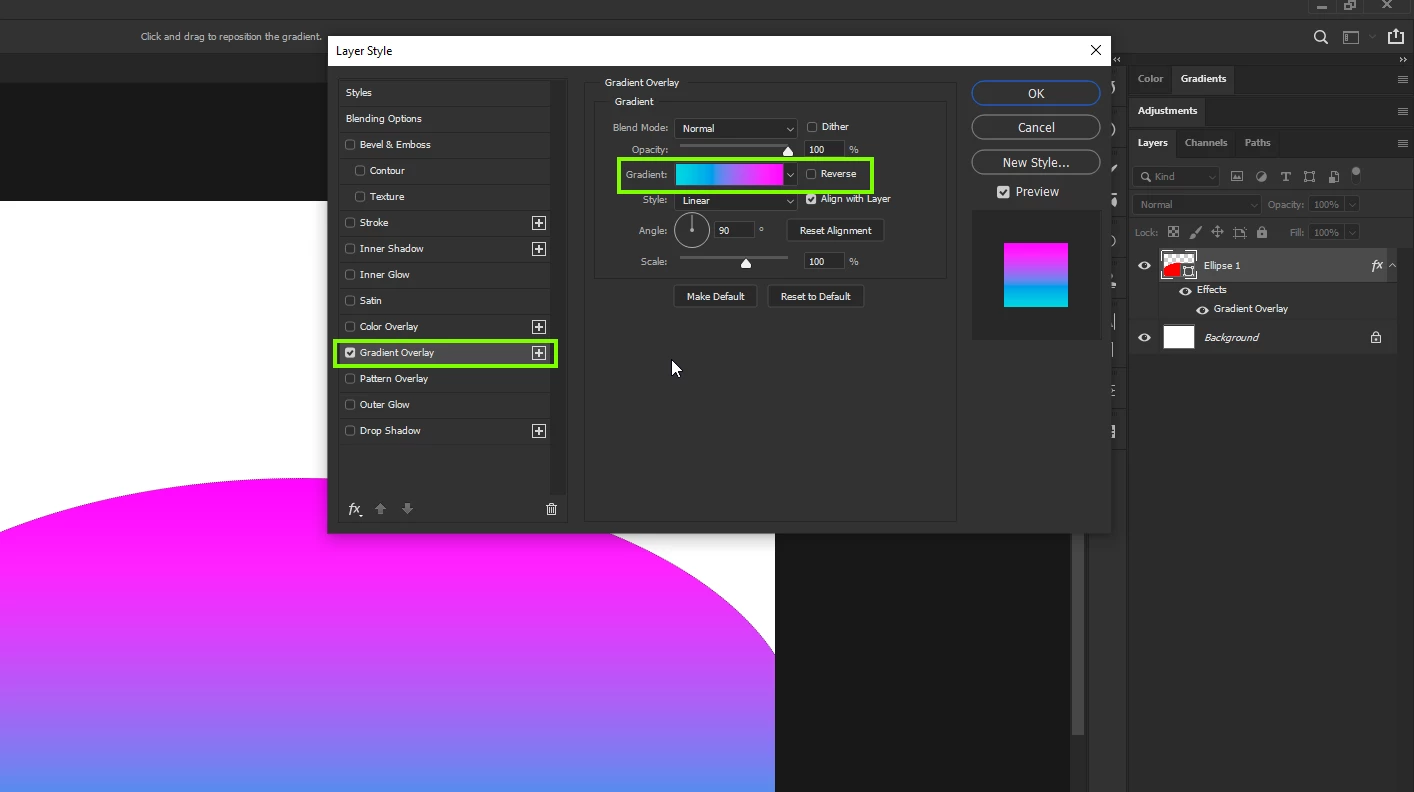This screenshot has width=1414, height=792.
Task: Lock transparent pixels icon in the Layers panel
Action: click(1173, 232)
